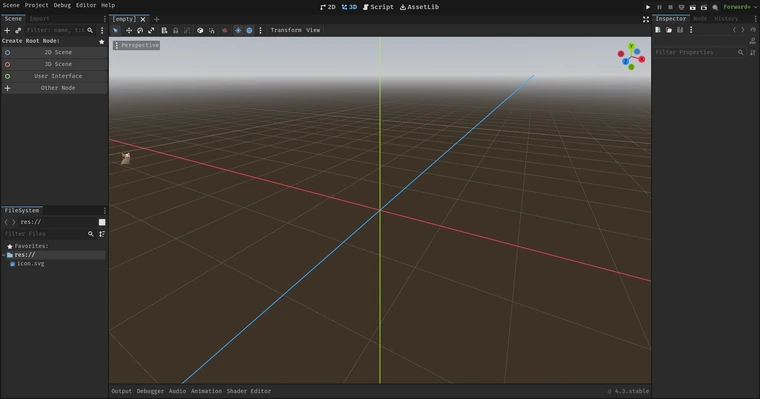Click the list selectable nodes tool icon

(x=164, y=30)
